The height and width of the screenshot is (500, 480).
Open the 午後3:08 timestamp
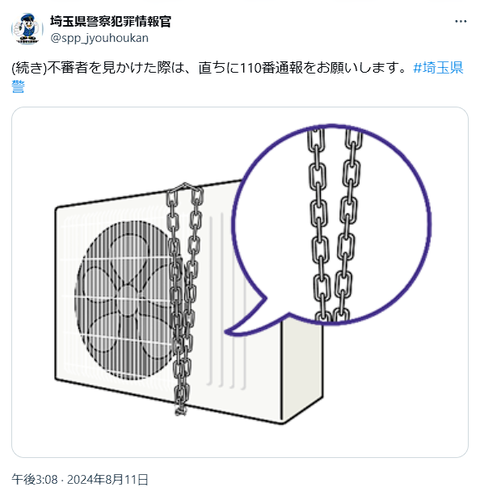click(35, 480)
